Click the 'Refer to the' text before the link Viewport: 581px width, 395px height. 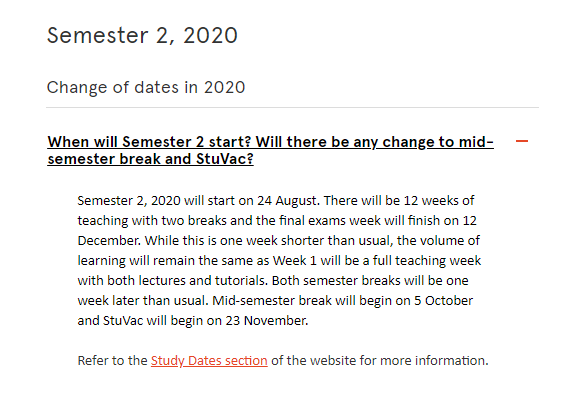(112, 361)
